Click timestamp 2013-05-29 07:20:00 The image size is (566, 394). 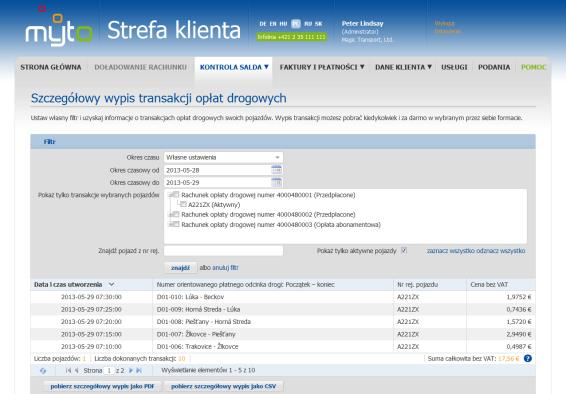click(x=91, y=321)
